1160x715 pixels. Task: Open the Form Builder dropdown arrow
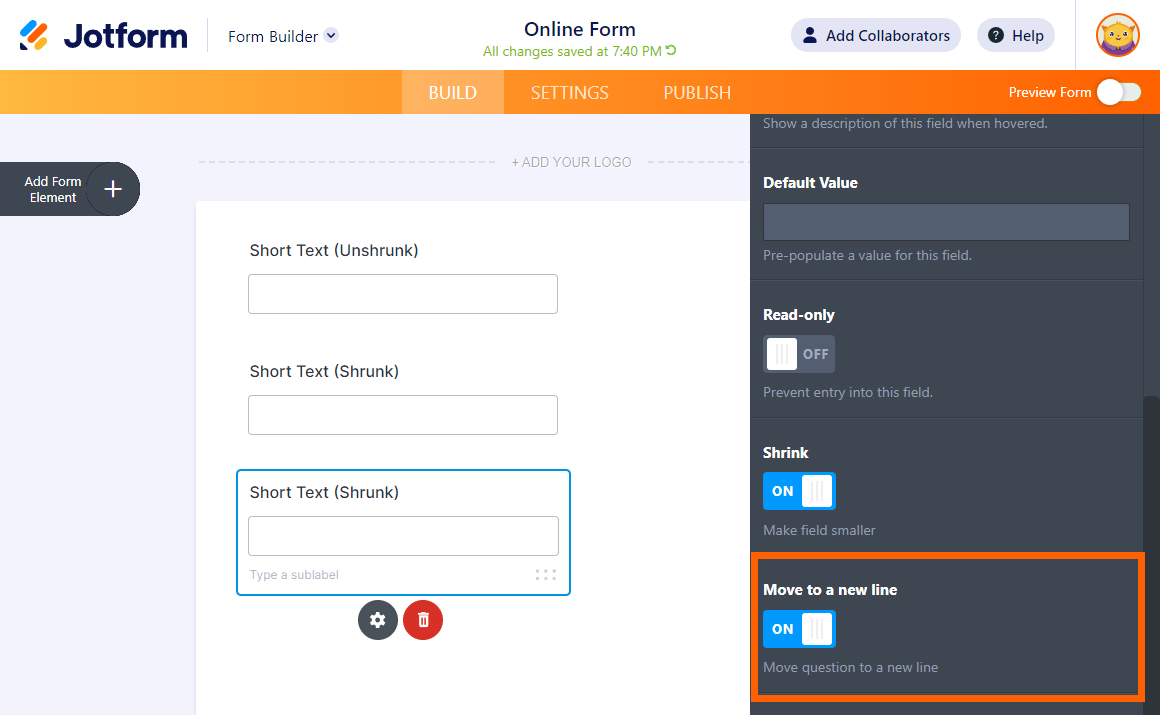tap(331, 36)
